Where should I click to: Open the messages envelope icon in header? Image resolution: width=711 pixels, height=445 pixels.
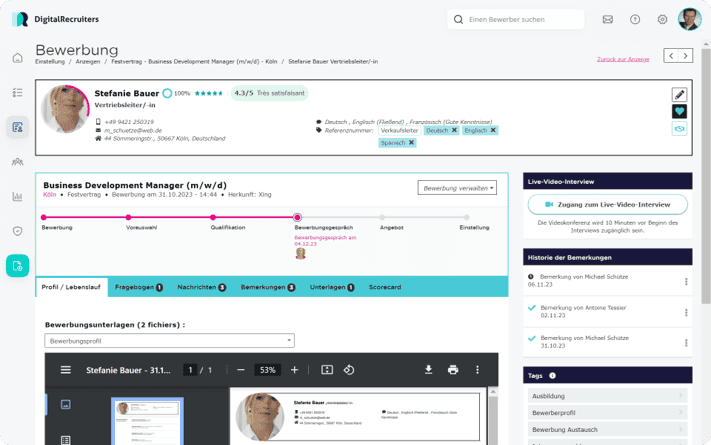tap(607, 19)
